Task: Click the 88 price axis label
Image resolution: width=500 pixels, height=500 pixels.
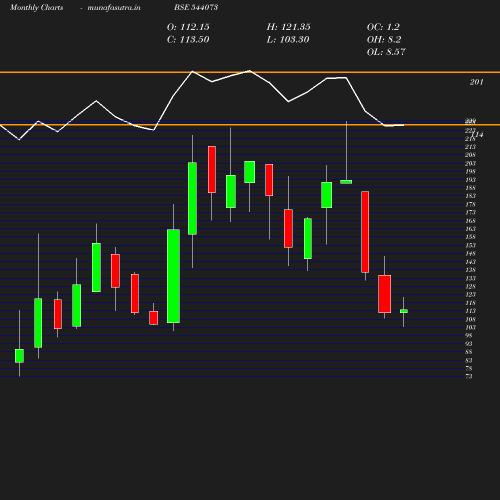Action: [x=469, y=352]
